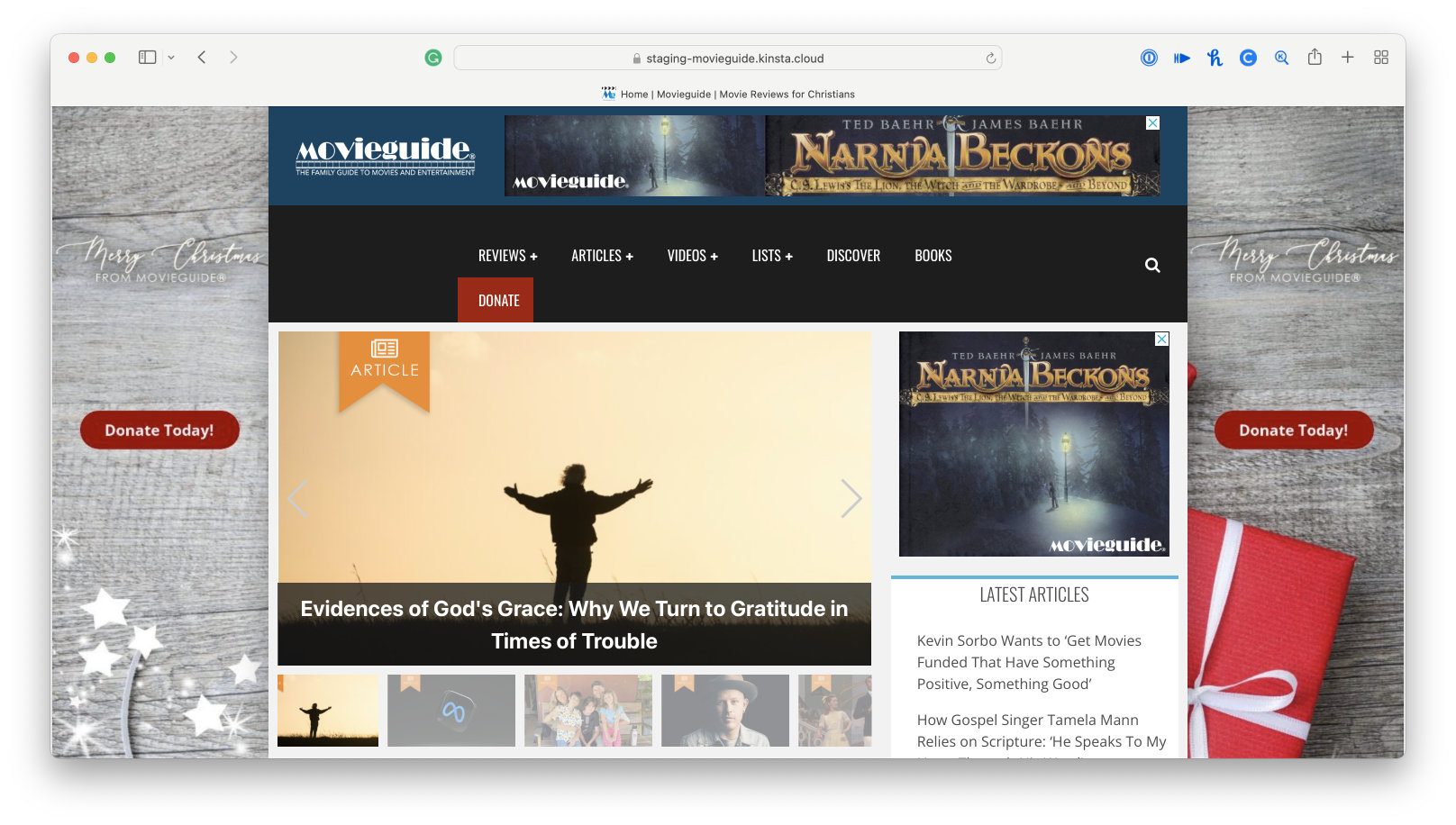Open a new tab with the plus icon
The image size is (1456, 825).
click(1347, 57)
